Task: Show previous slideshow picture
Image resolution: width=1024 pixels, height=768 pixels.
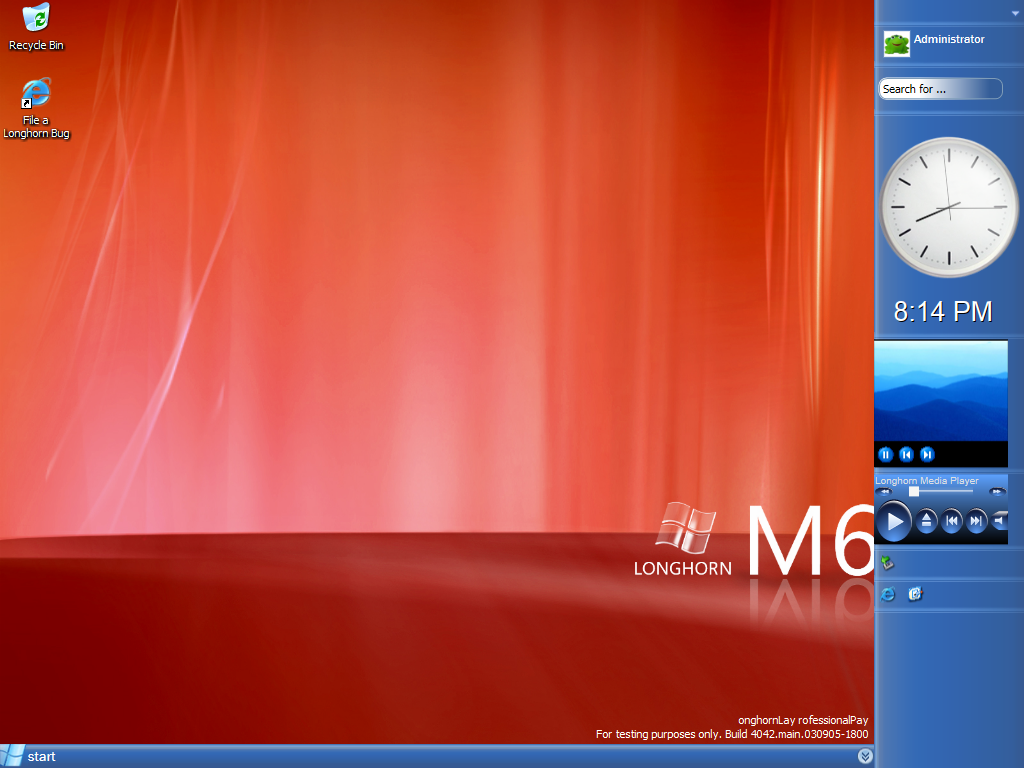Action: pos(906,455)
